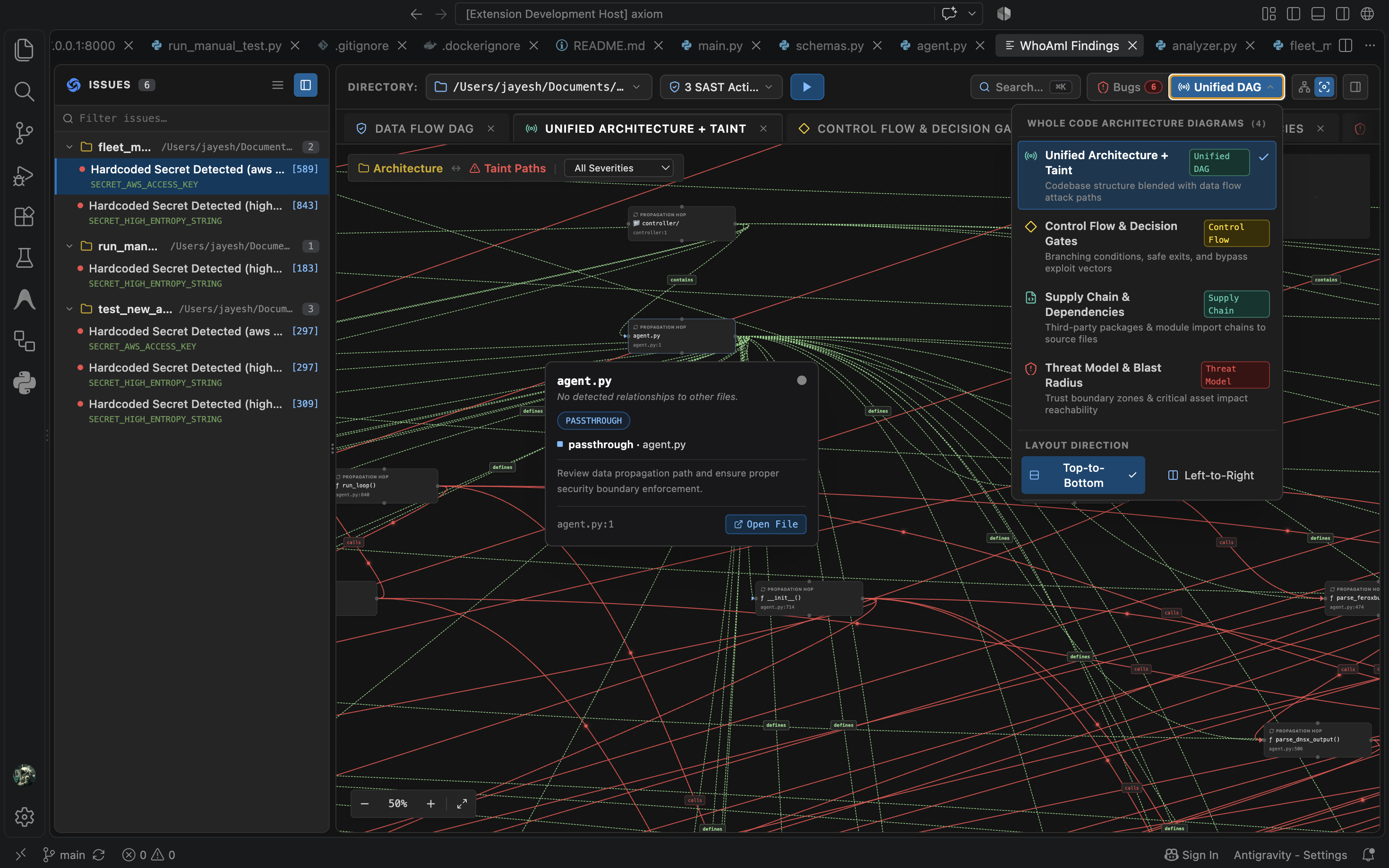1389x868 pixels.
Task: Collapse the Unified DAG dropdown
Action: (x=1226, y=87)
